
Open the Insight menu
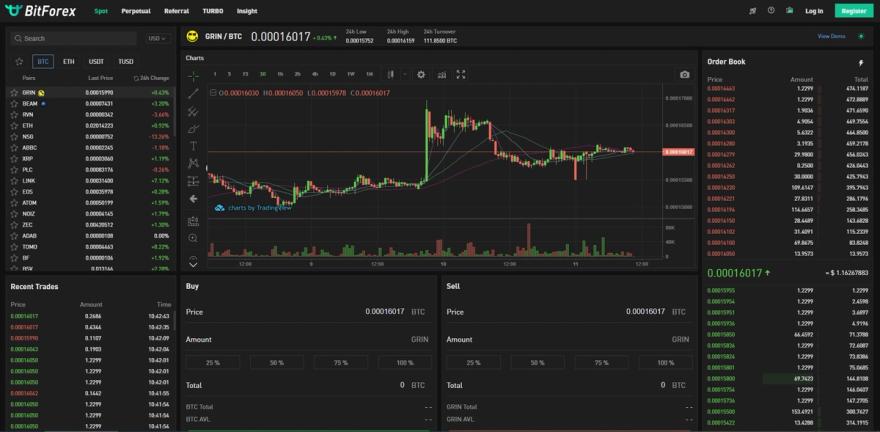pyautogui.click(x=247, y=11)
